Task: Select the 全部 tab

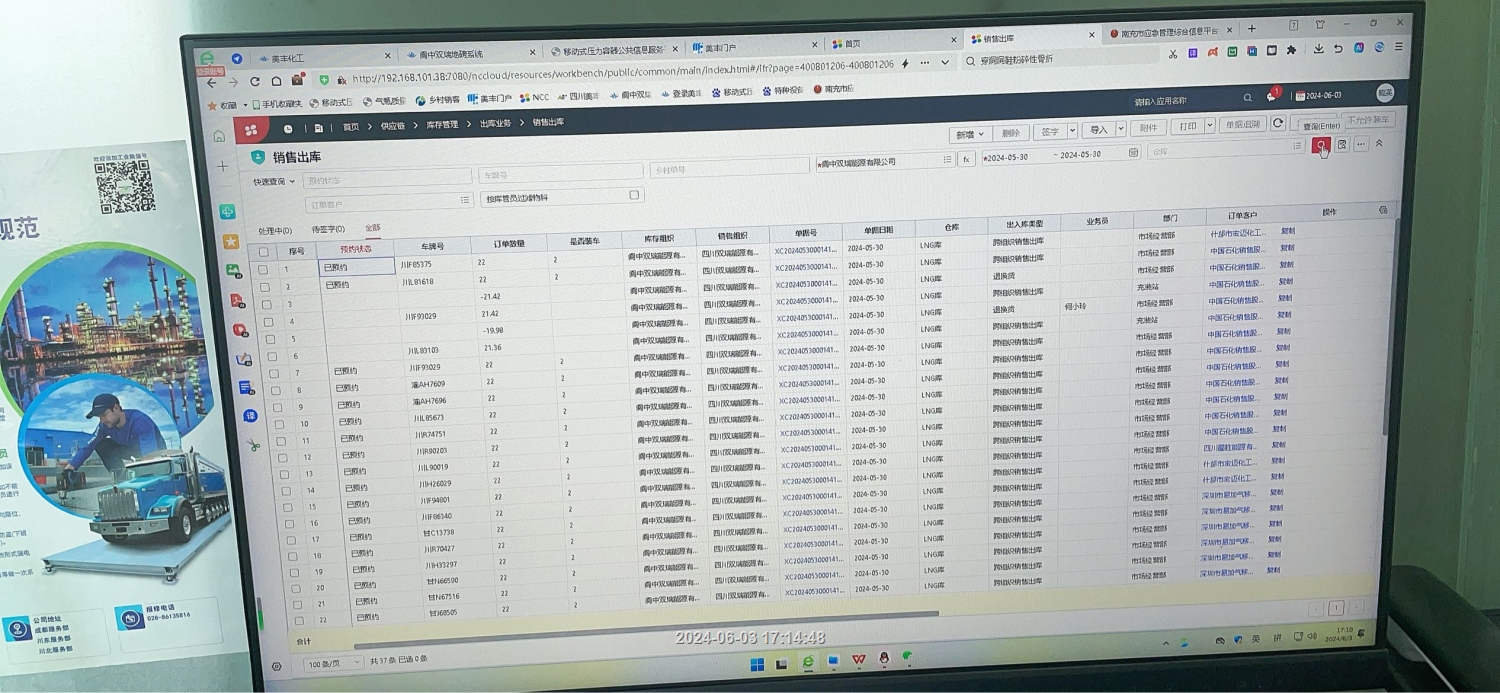Action: [373, 228]
